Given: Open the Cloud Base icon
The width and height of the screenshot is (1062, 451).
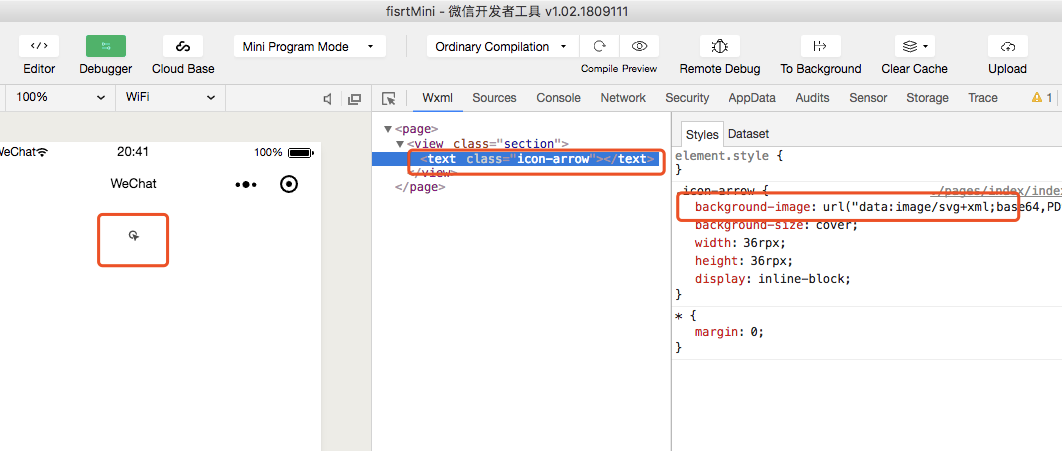Looking at the screenshot, I should point(183,46).
